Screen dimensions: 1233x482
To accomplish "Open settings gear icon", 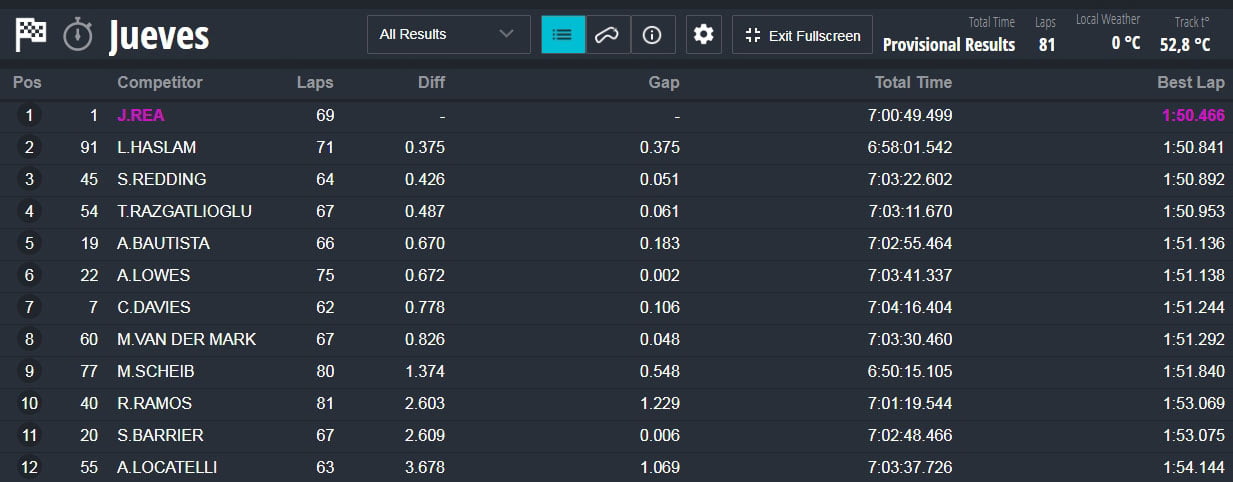I will [703, 35].
